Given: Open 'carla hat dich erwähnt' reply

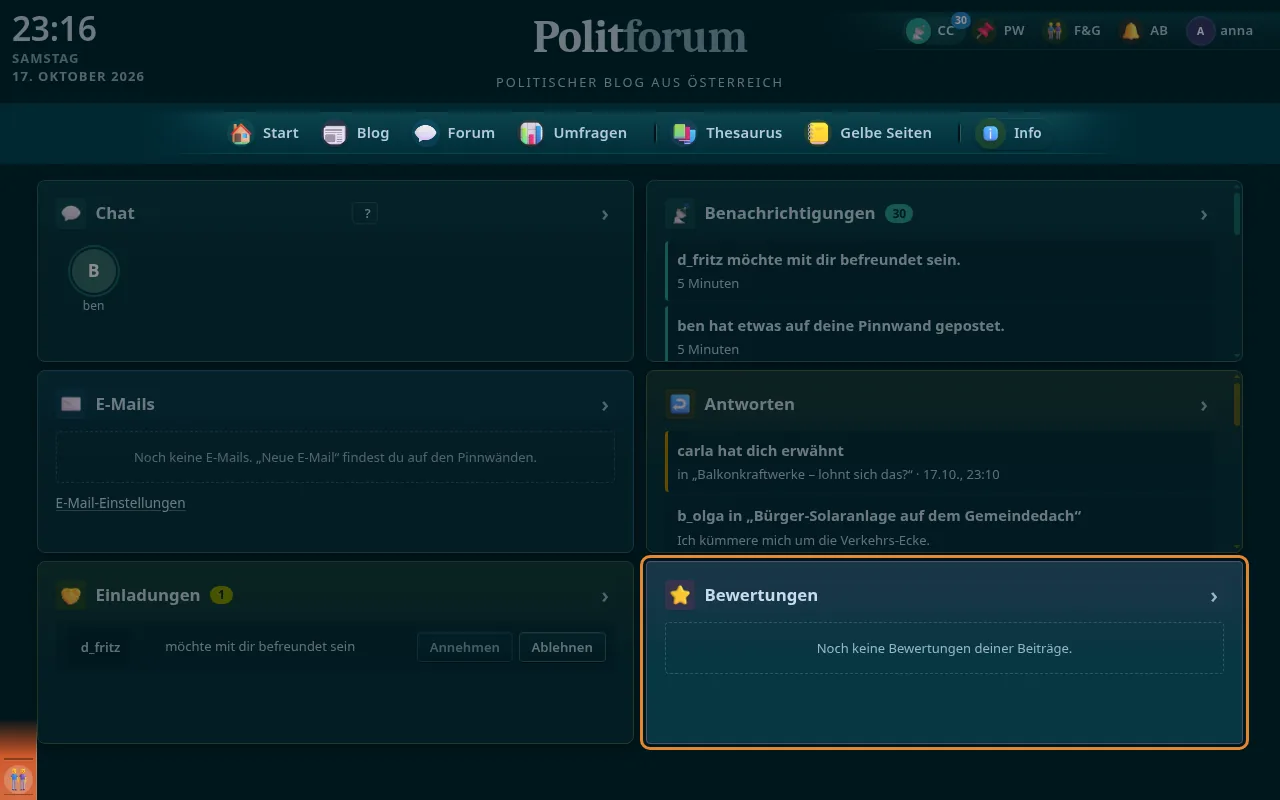Looking at the screenshot, I should [942, 462].
